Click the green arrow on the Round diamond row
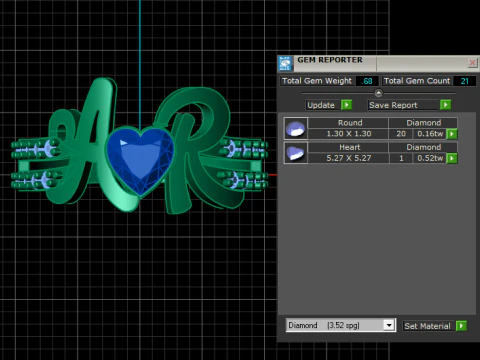Viewport: 480px width, 360px height. click(x=452, y=134)
